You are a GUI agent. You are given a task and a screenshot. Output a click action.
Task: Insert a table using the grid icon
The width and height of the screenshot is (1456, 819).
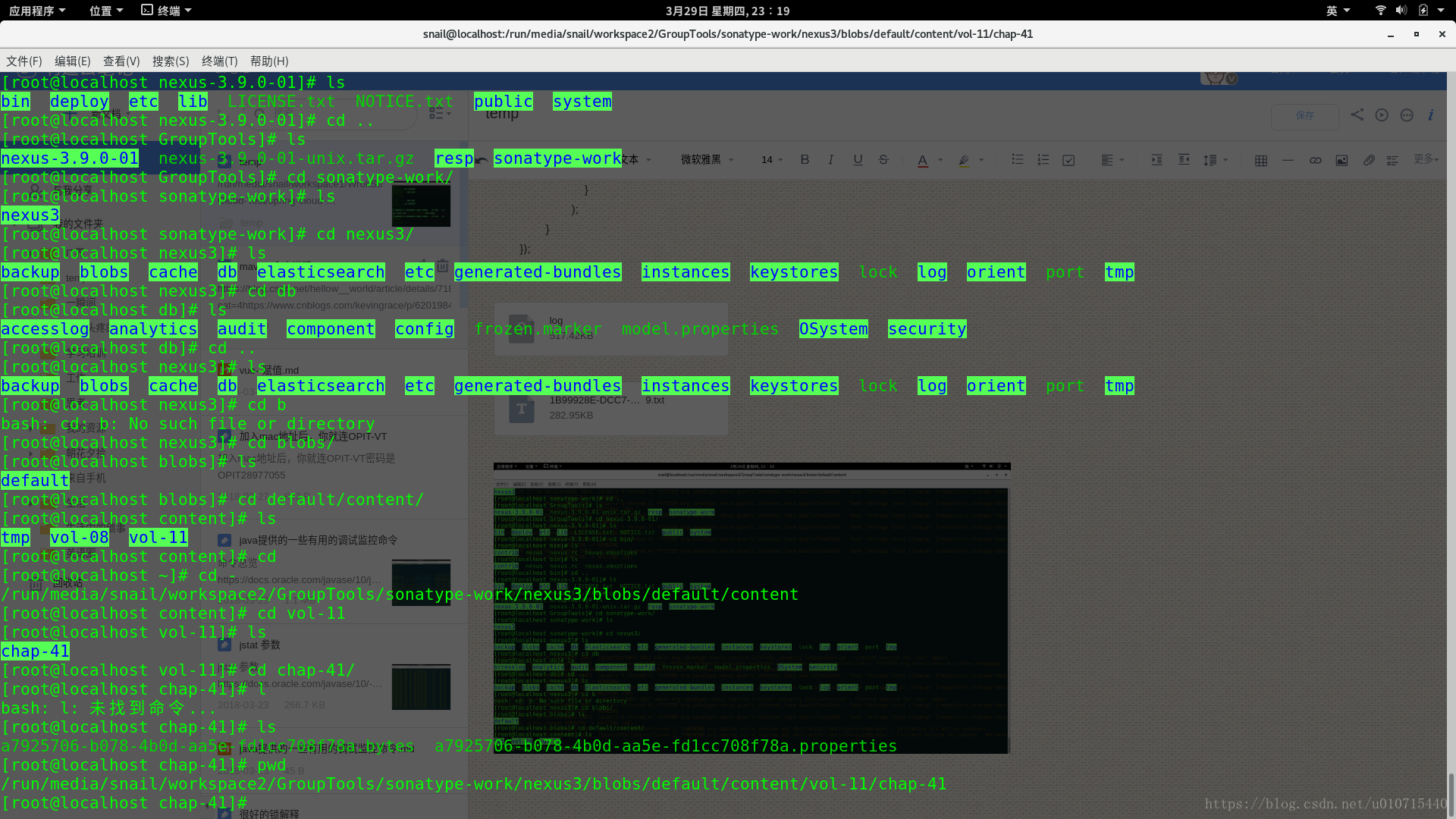[x=1261, y=160]
